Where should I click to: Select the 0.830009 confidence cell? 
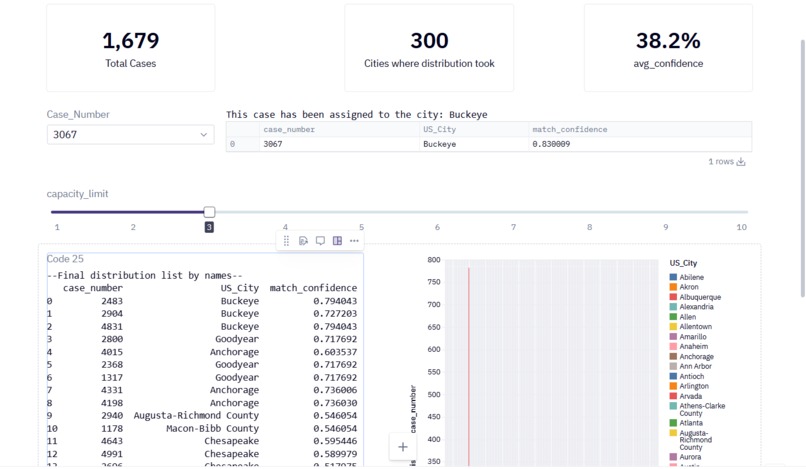(640, 144)
